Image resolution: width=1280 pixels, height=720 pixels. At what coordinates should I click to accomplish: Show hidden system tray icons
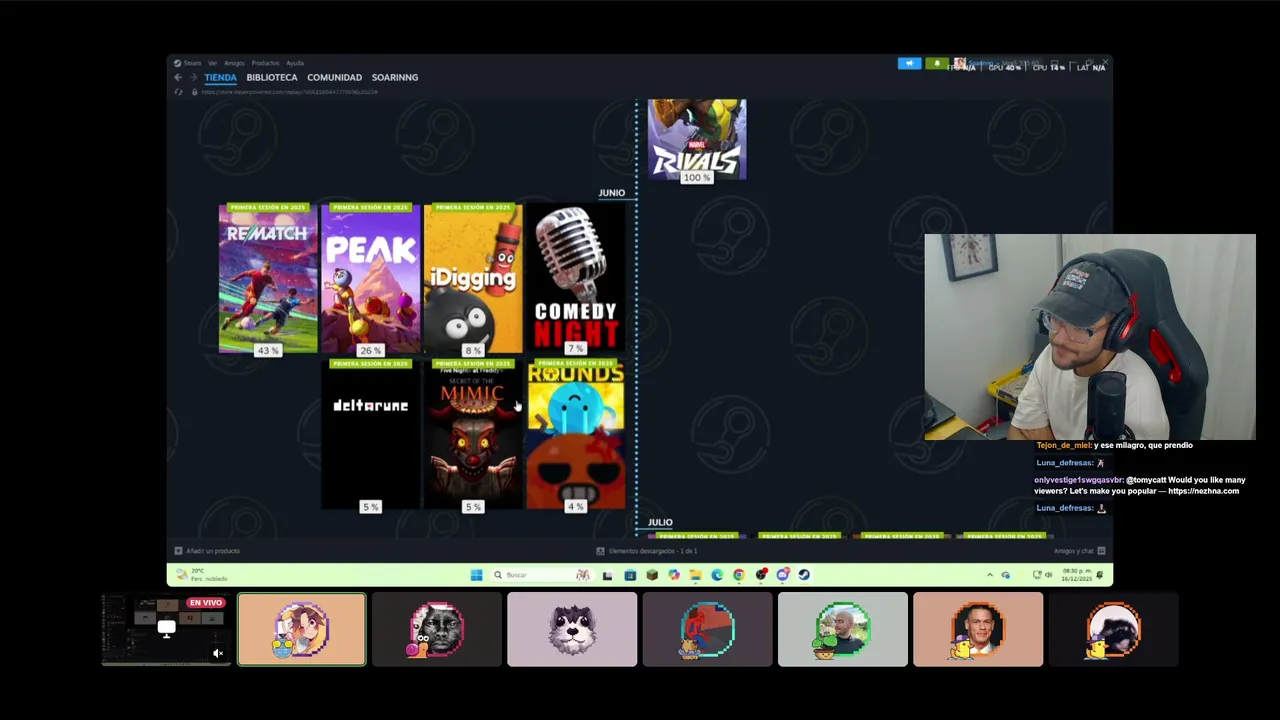pyautogui.click(x=990, y=575)
